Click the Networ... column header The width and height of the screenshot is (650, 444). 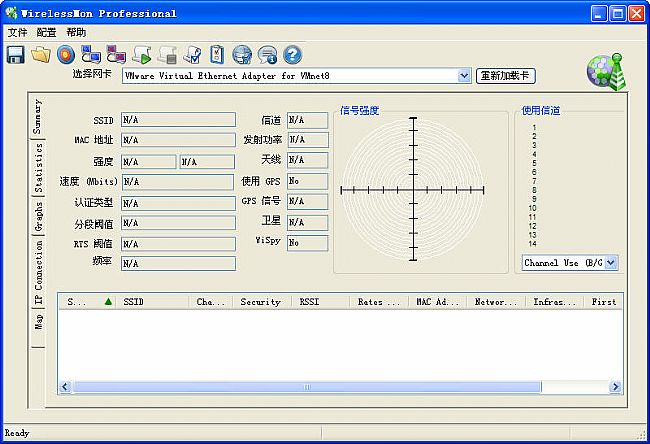tap(496, 302)
